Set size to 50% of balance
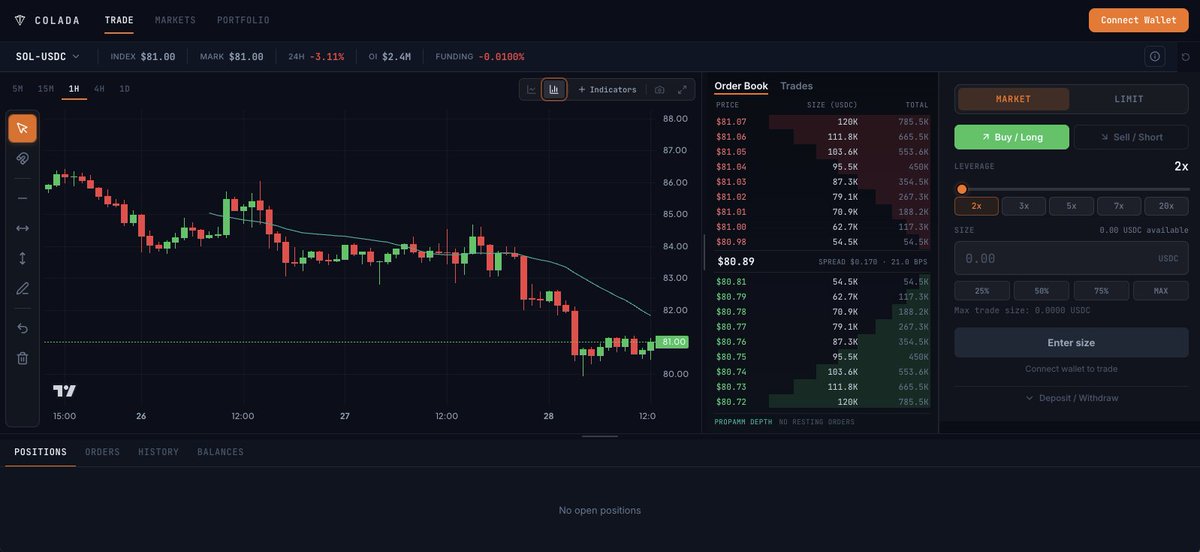Screen dimensions: 1200x552 pyautogui.click(x=1042, y=291)
